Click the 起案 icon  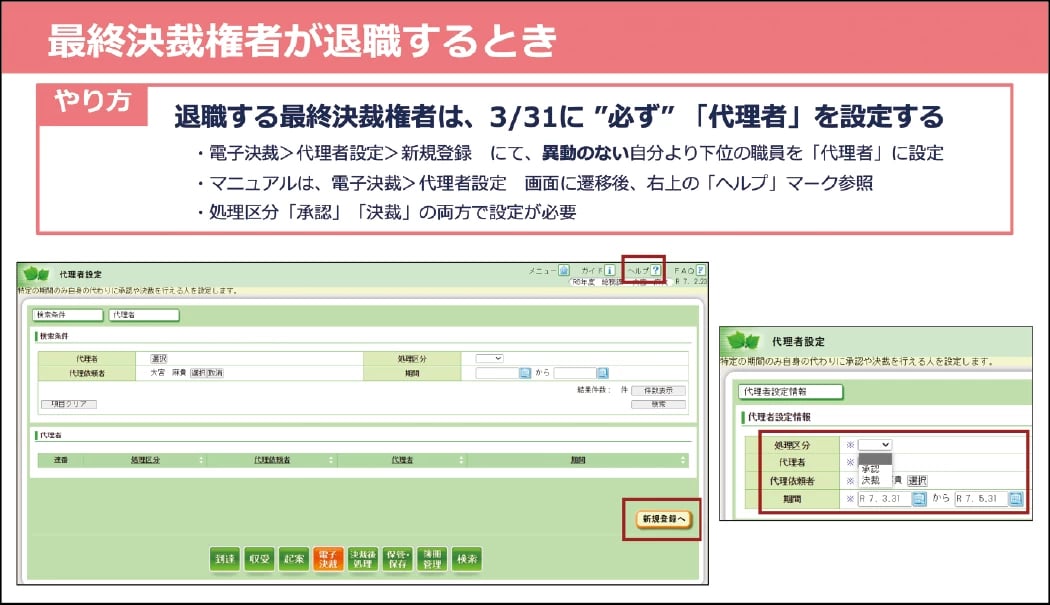tap(295, 559)
